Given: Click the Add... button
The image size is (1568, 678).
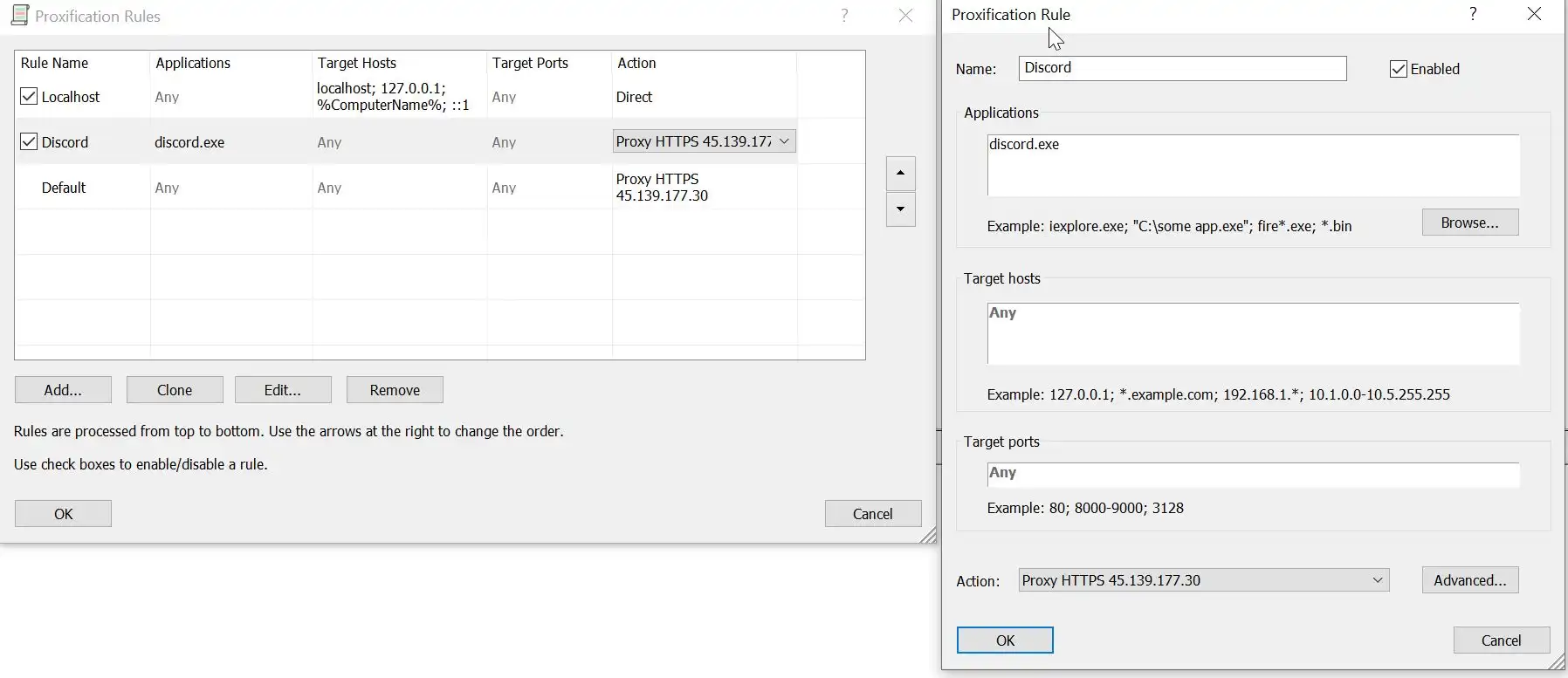Looking at the screenshot, I should (x=63, y=390).
